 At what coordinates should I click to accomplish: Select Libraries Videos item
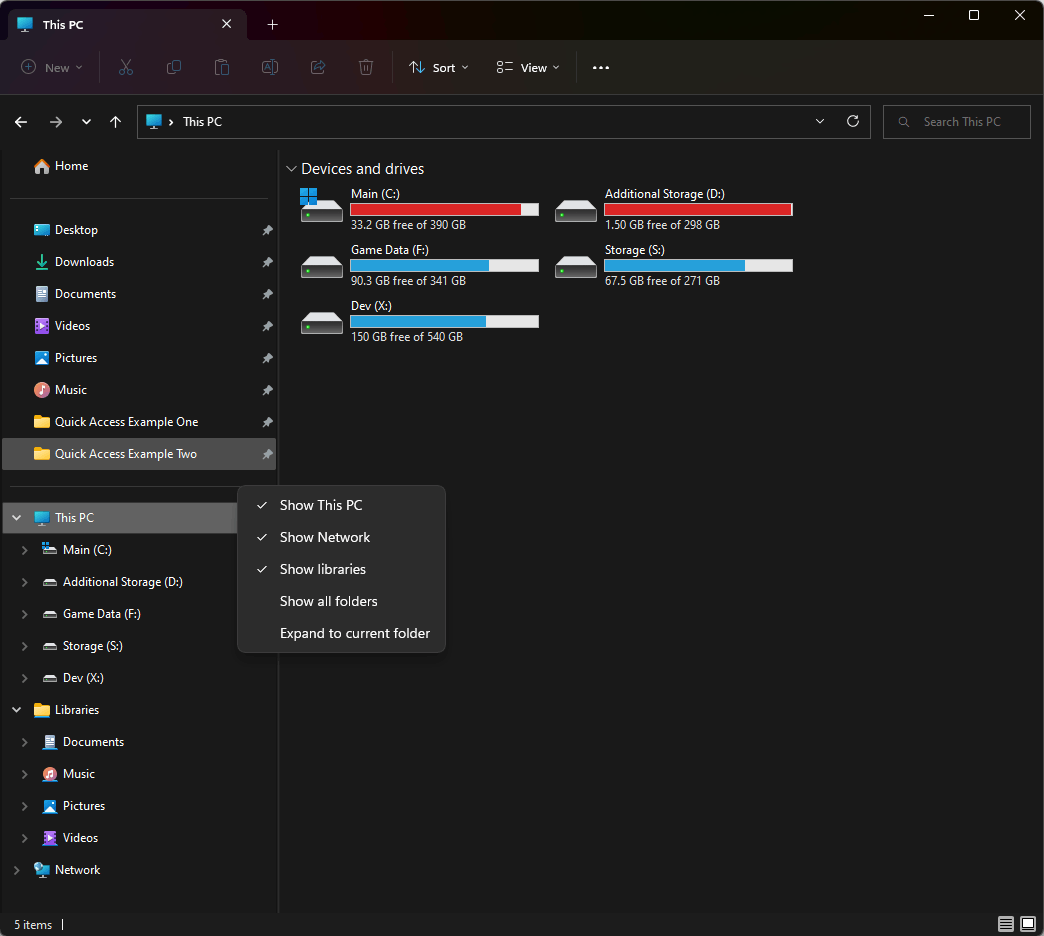click(x=139, y=837)
